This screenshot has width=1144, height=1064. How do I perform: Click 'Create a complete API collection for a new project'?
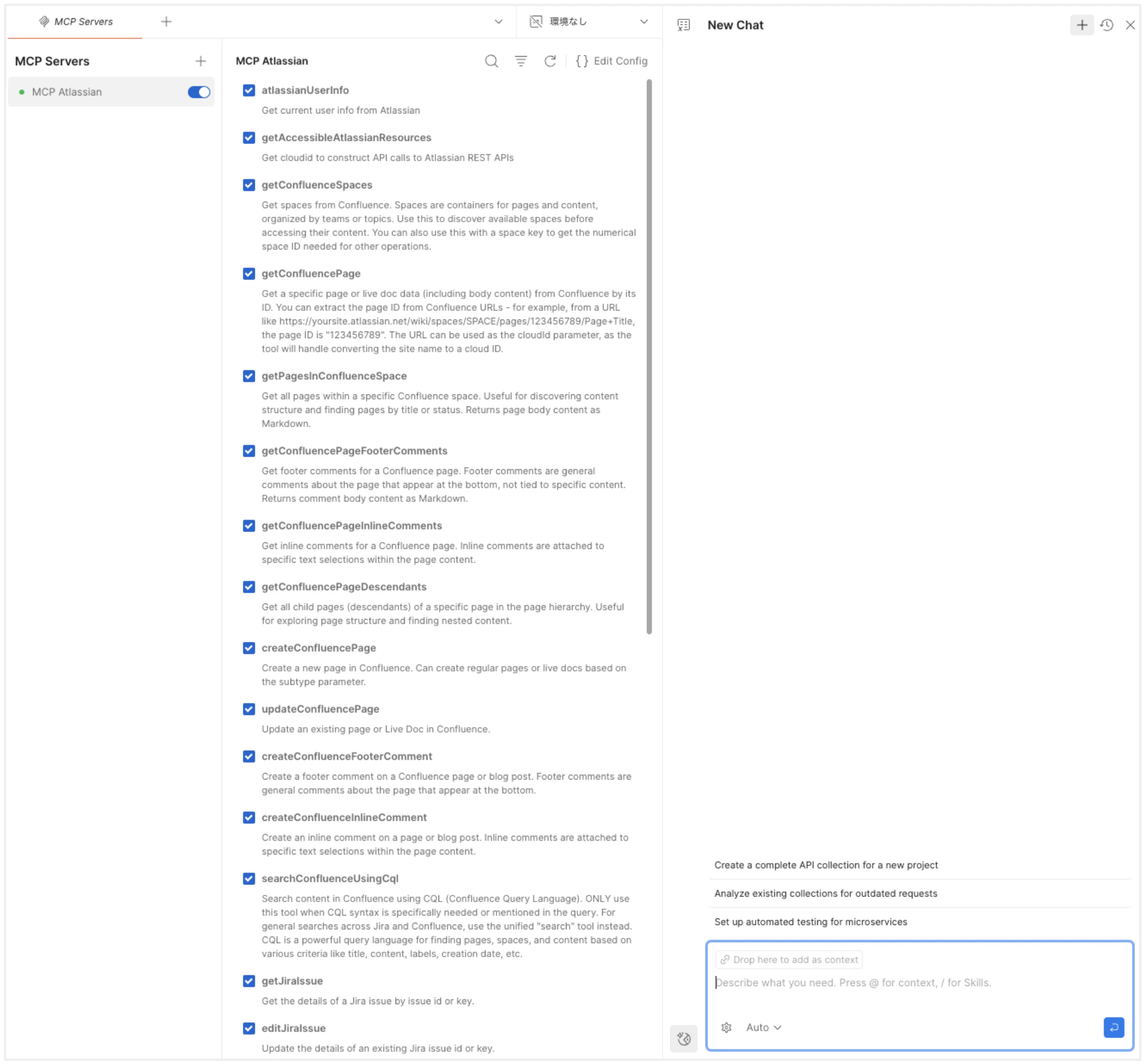click(x=826, y=865)
